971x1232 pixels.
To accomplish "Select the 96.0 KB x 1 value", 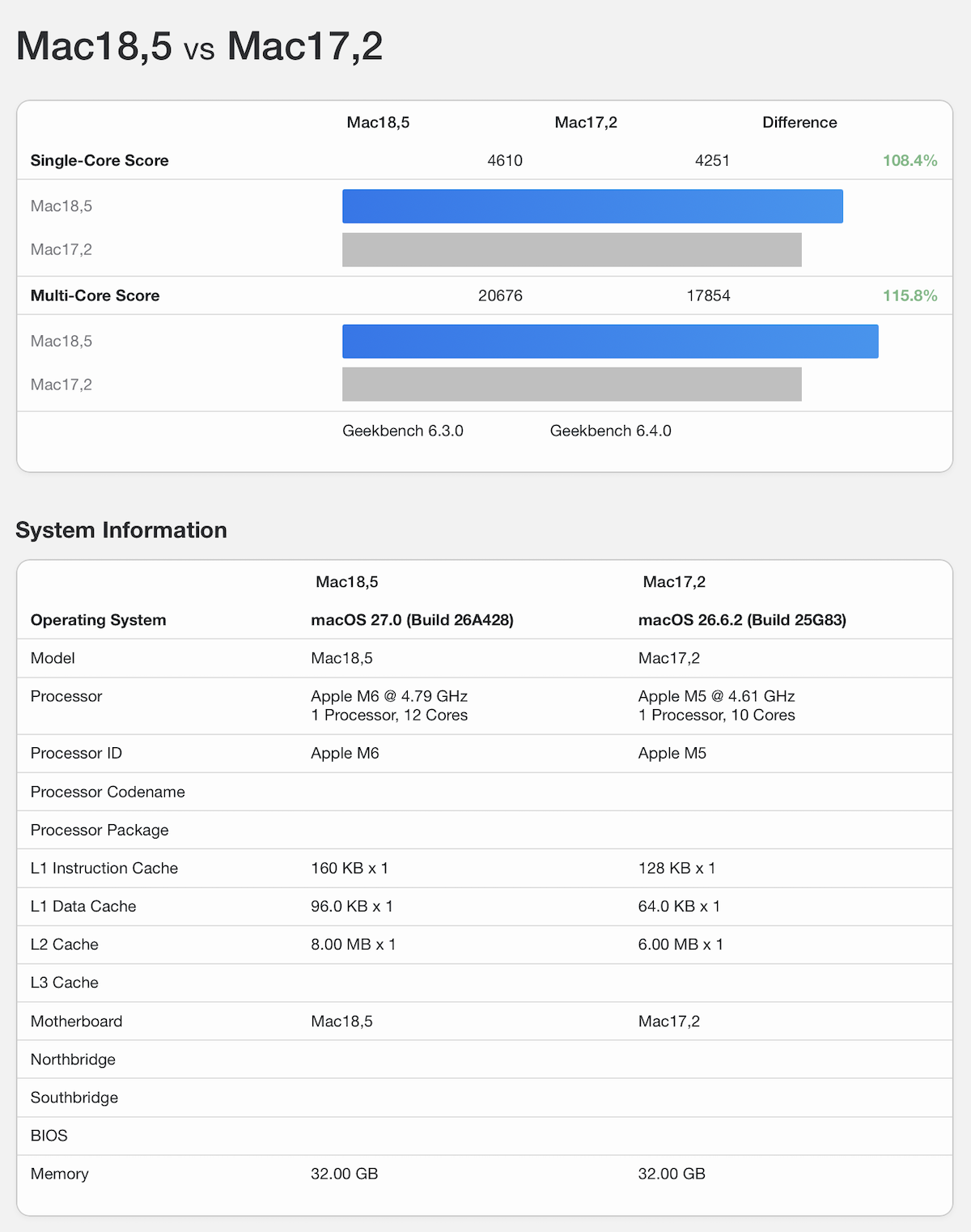I will coord(352,906).
